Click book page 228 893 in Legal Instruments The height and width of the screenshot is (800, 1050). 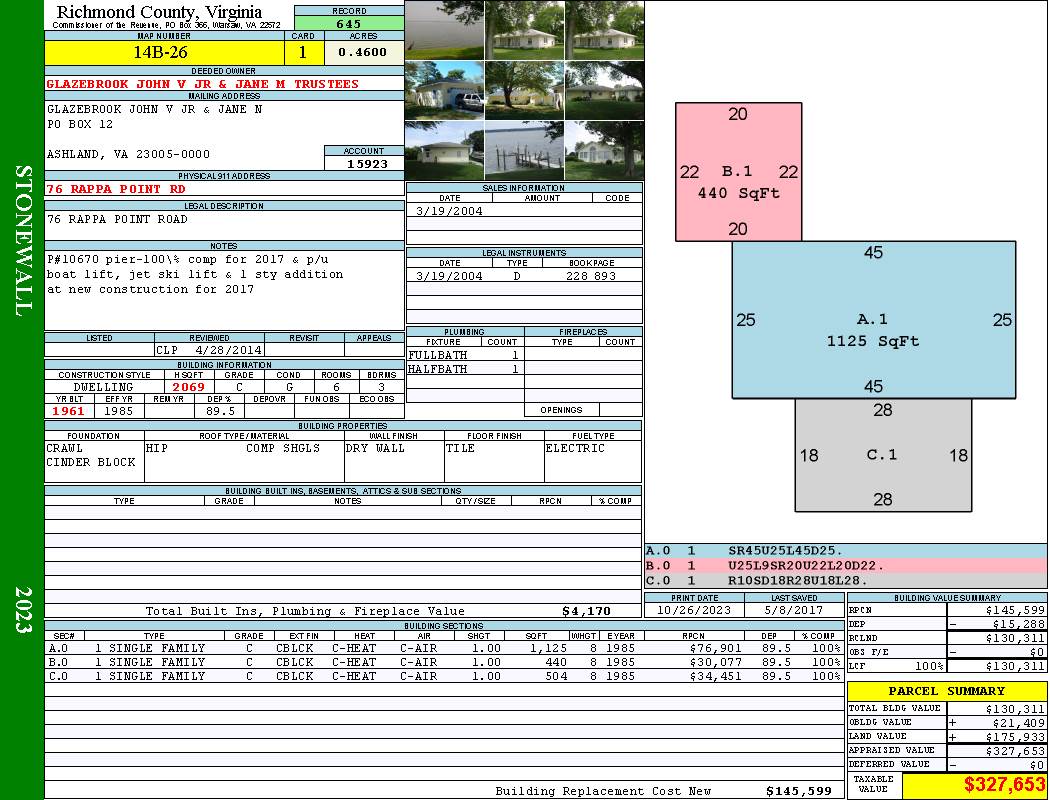pos(591,276)
